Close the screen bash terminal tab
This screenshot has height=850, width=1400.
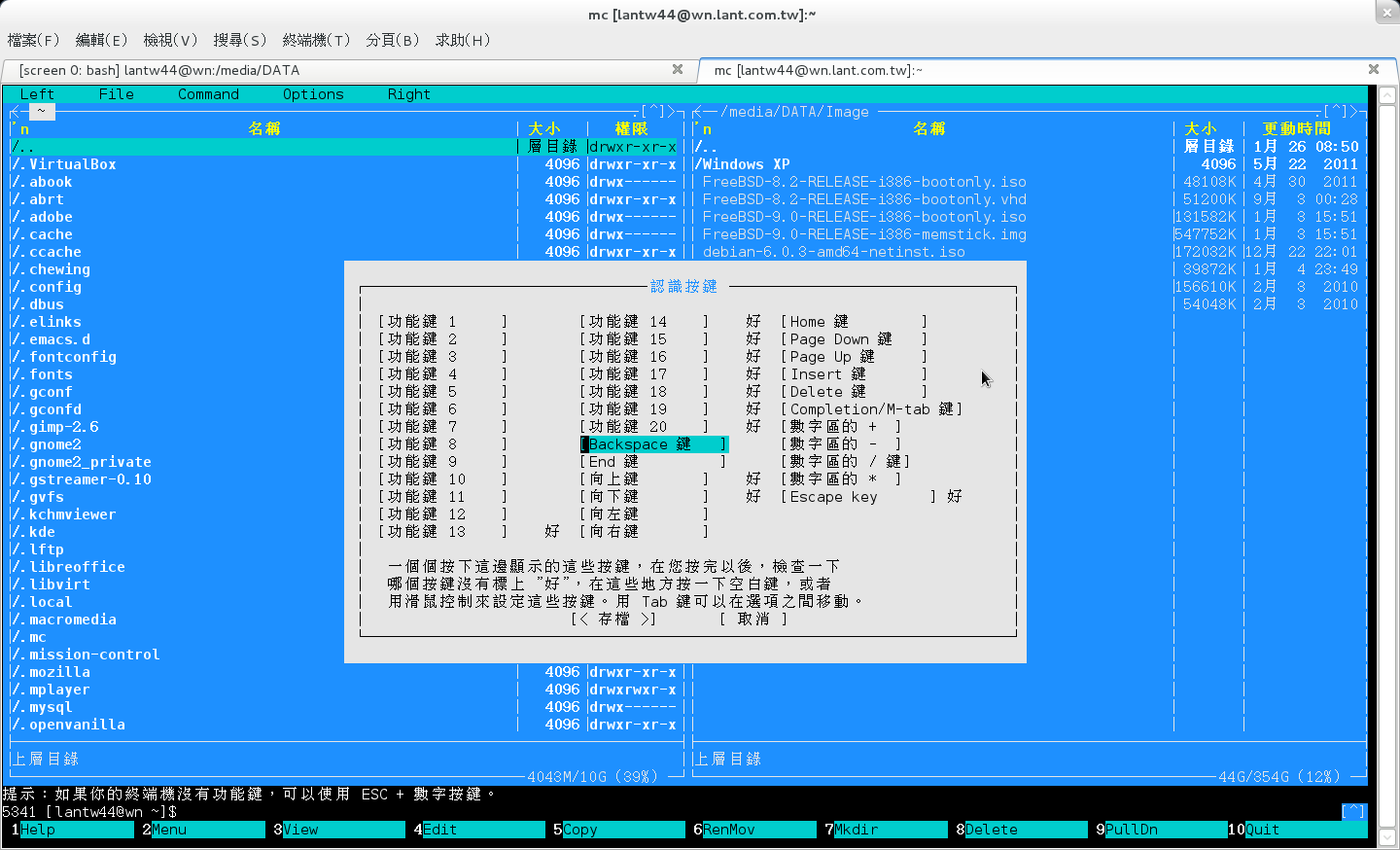(678, 69)
